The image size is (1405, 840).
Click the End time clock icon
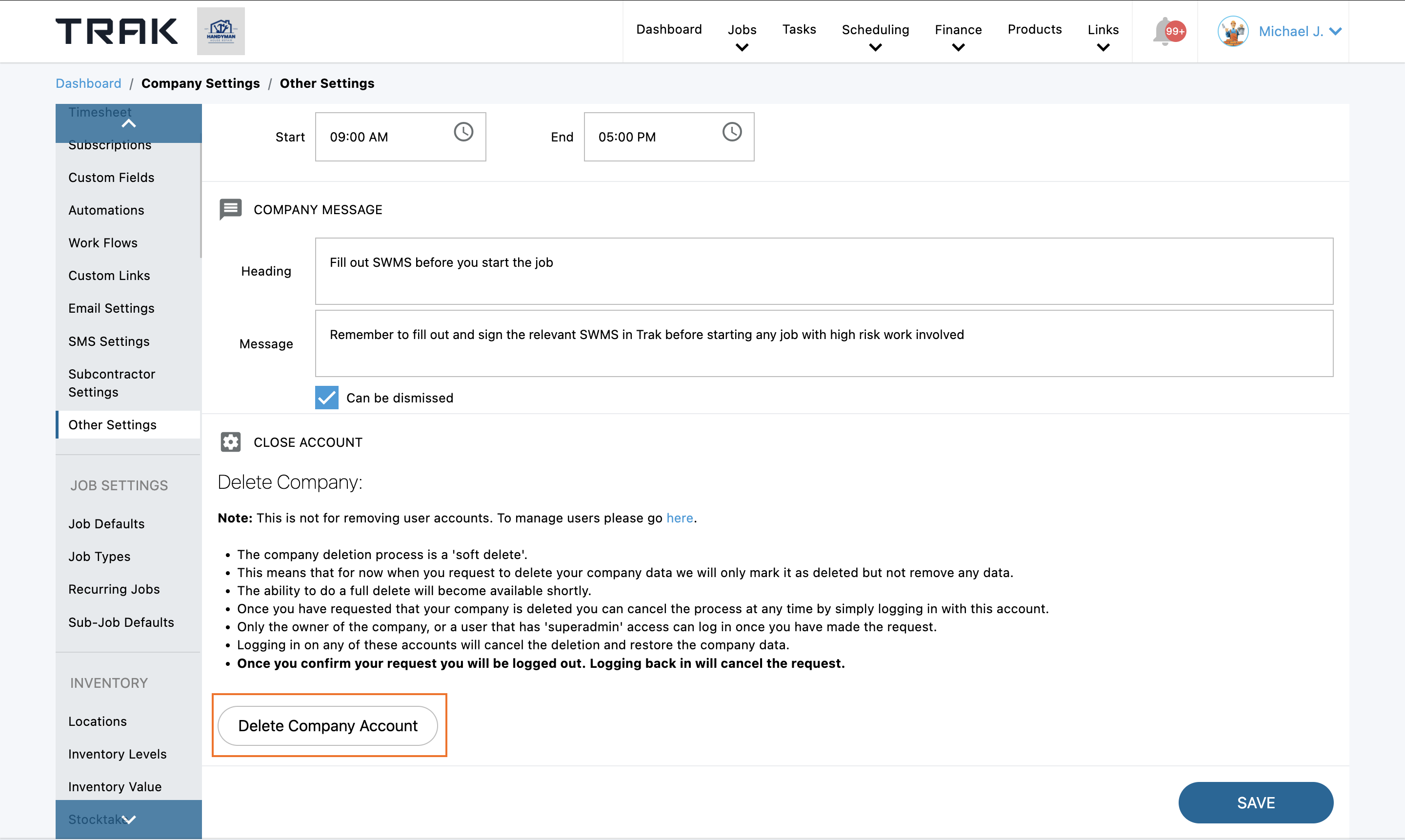(731, 132)
